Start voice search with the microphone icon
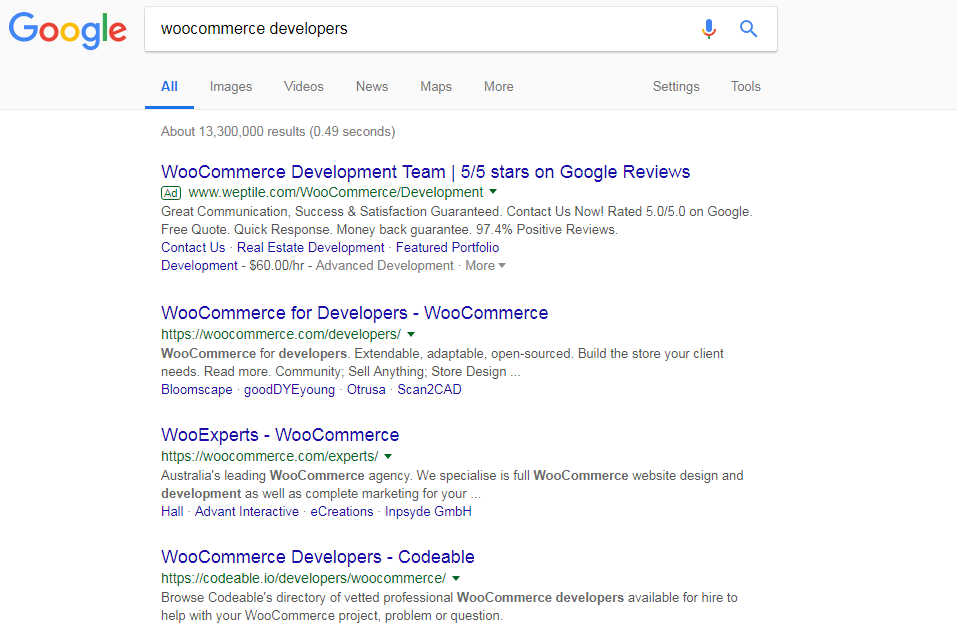Image resolution: width=957 pixels, height=635 pixels. tap(709, 29)
